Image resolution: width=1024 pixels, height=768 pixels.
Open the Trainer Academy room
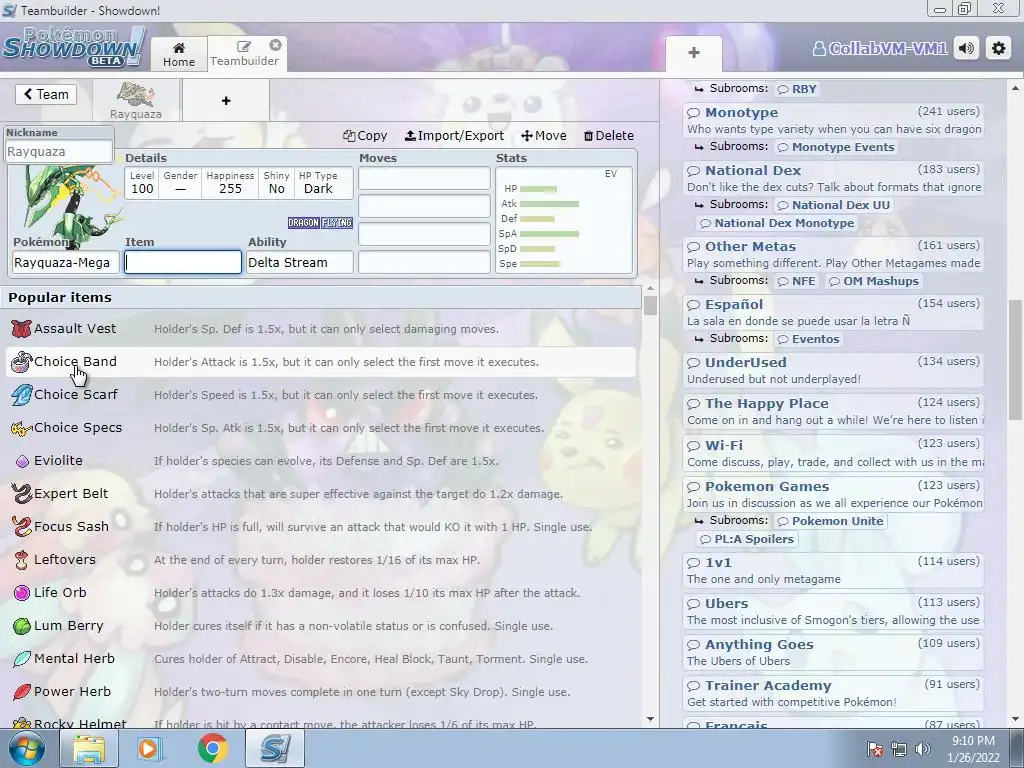click(x=833, y=694)
